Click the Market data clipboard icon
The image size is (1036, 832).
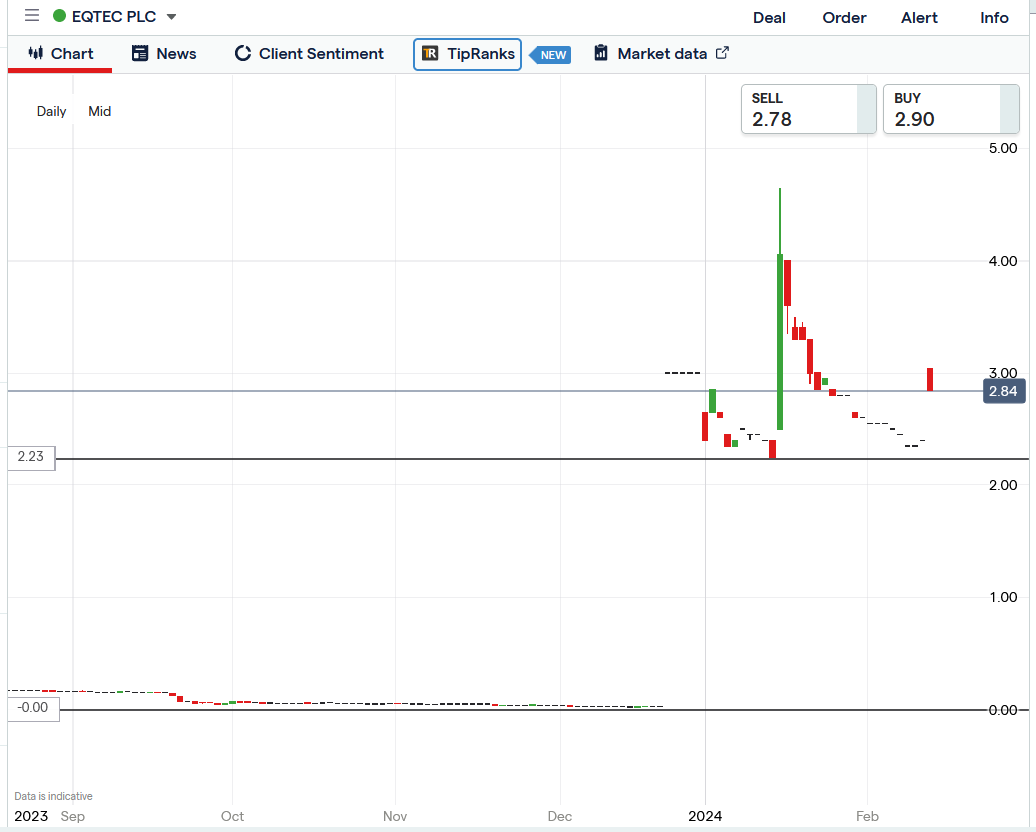point(601,53)
